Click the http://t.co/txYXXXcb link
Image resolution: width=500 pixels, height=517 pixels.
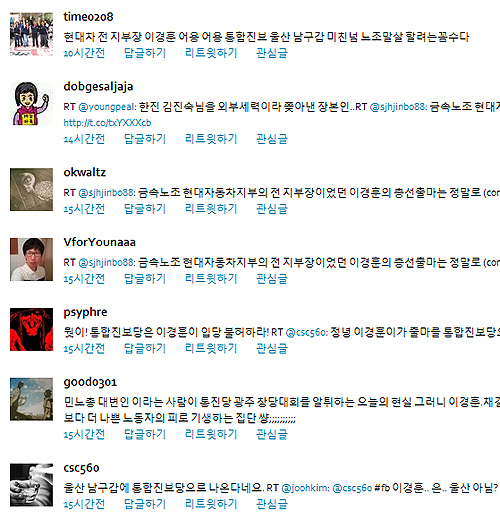pyautogui.click(x=107, y=123)
